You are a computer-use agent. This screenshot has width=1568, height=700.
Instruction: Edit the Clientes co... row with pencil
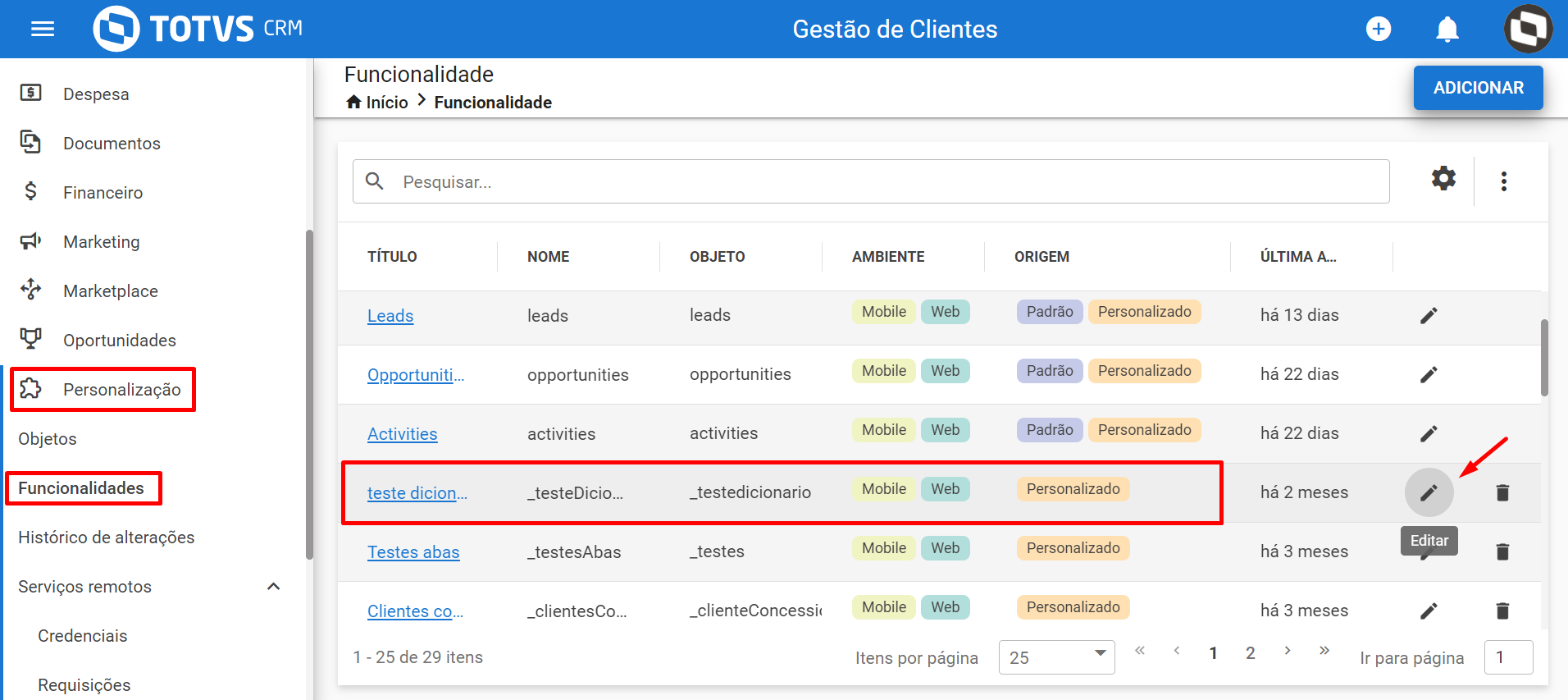pos(1429,611)
